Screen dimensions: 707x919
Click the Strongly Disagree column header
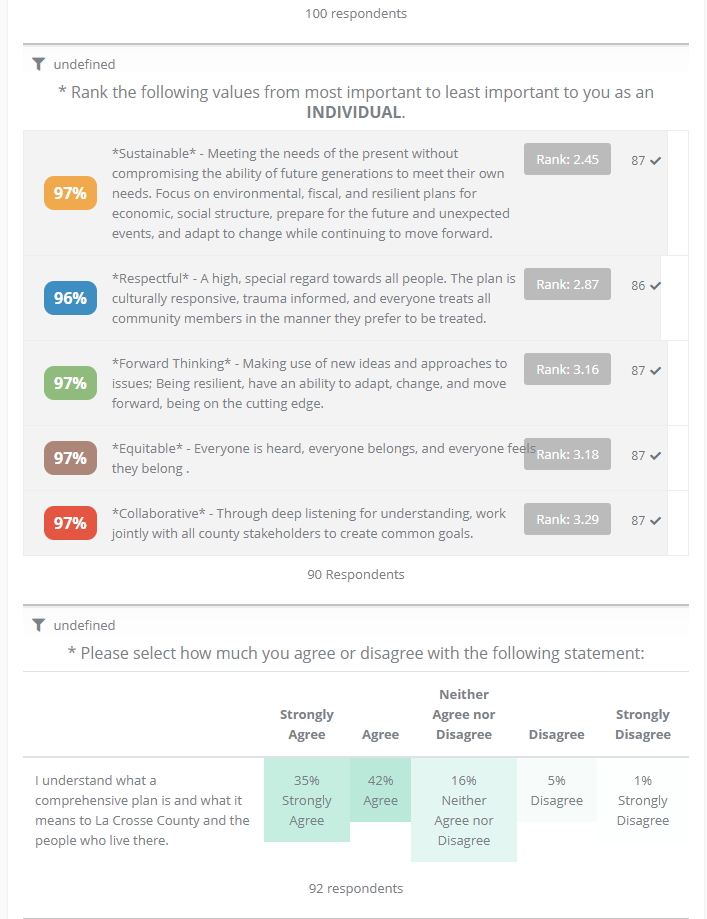coord(642,724)
